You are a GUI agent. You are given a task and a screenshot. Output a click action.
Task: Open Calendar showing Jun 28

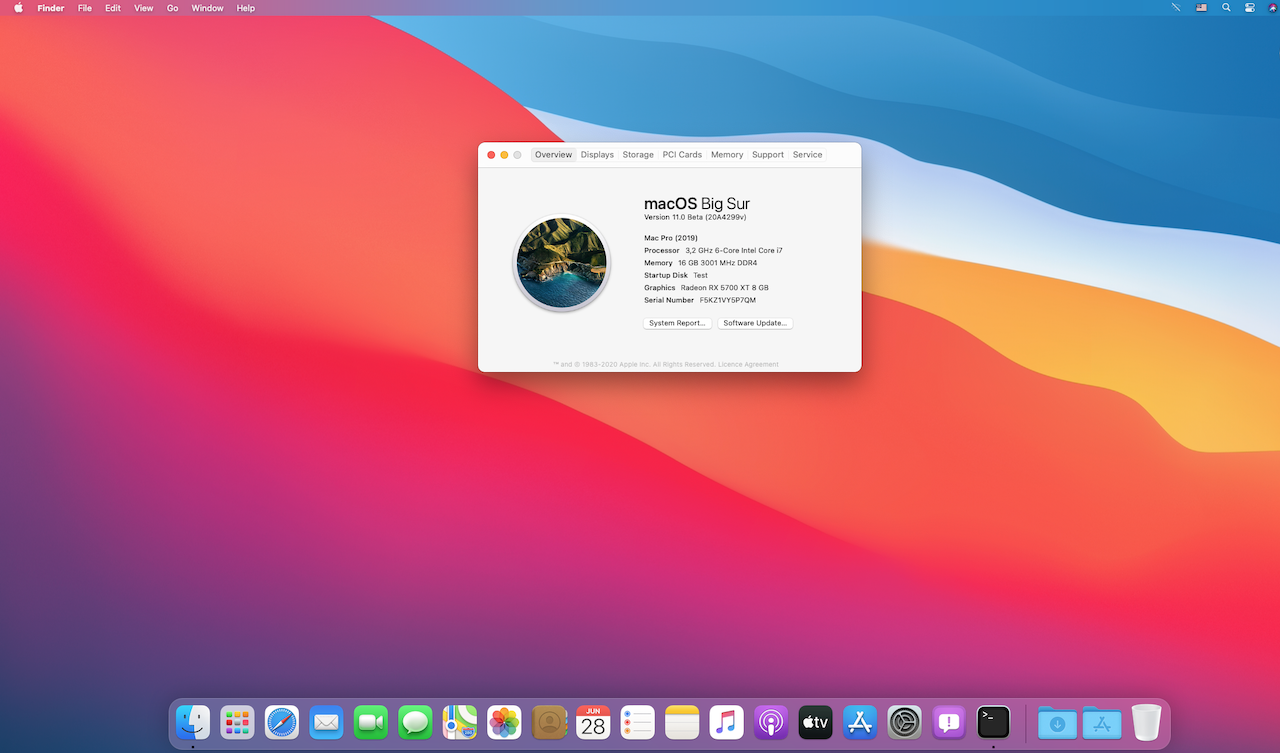(x=593, y=722)
